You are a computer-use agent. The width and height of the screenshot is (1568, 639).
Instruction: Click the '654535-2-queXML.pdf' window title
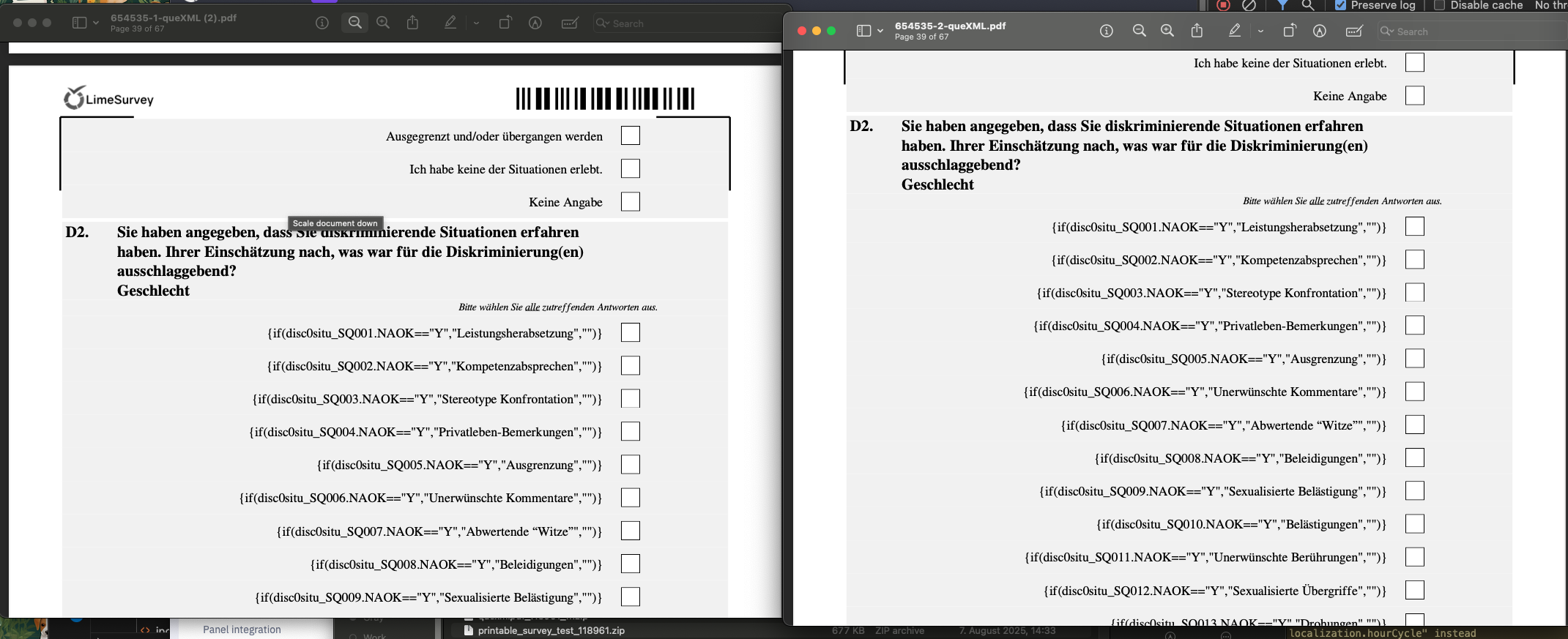[951, 26]
